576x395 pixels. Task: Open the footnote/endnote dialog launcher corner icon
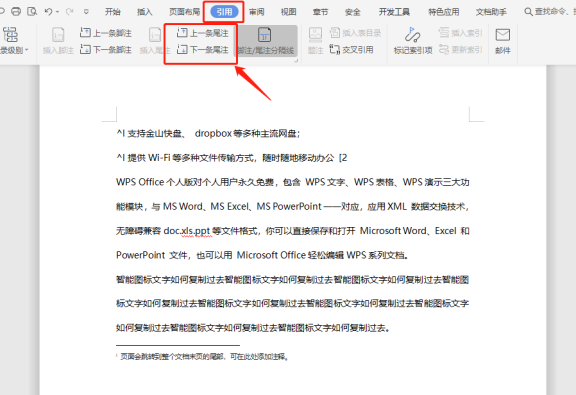(x=296, y=60)
